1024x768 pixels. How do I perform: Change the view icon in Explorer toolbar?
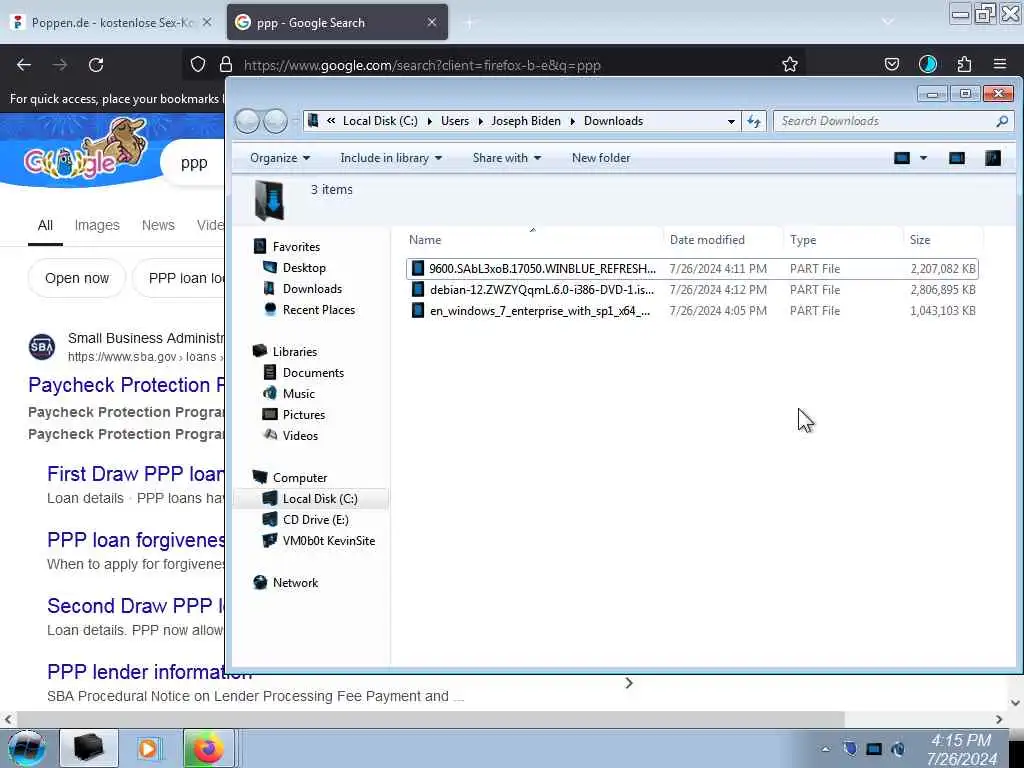[x=902, y=158]
